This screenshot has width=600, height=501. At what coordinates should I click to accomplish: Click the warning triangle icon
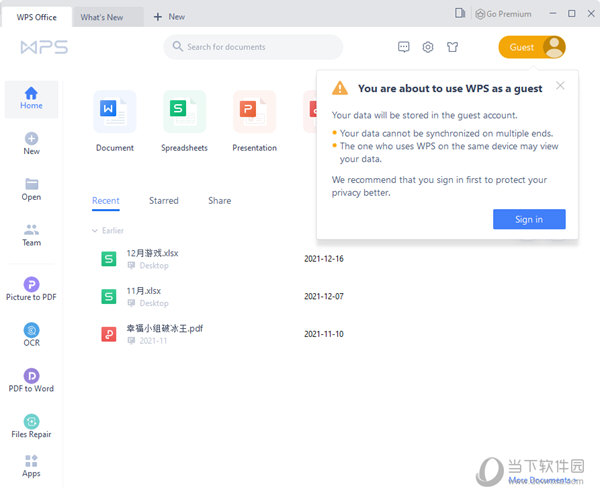click(340, 88)
